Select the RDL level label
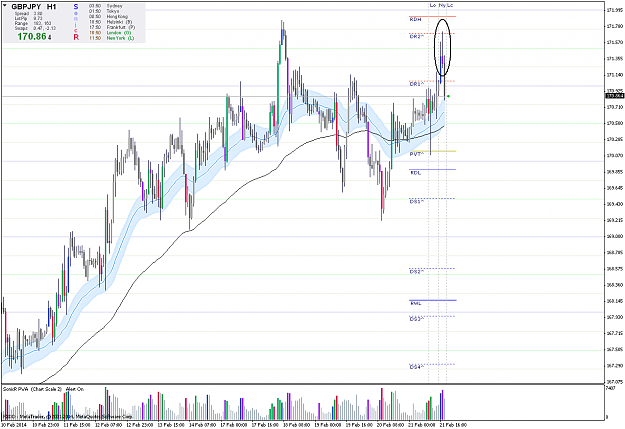This screenshot has height=429, width=625. point(415,173)
